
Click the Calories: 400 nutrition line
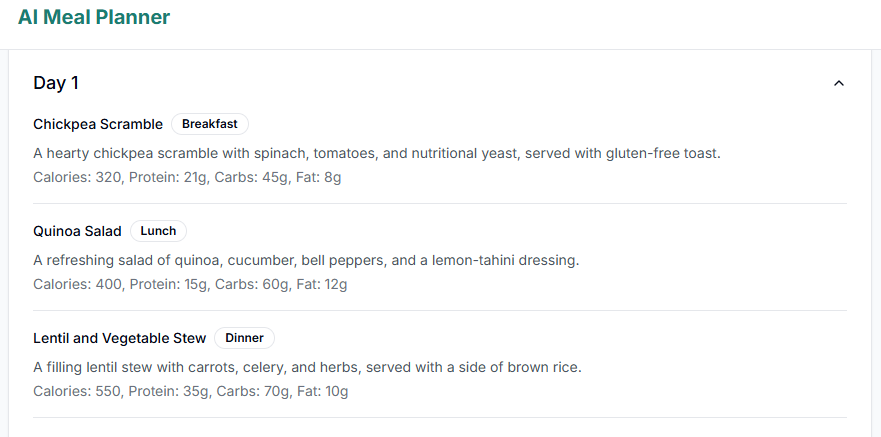coord(190,284)
